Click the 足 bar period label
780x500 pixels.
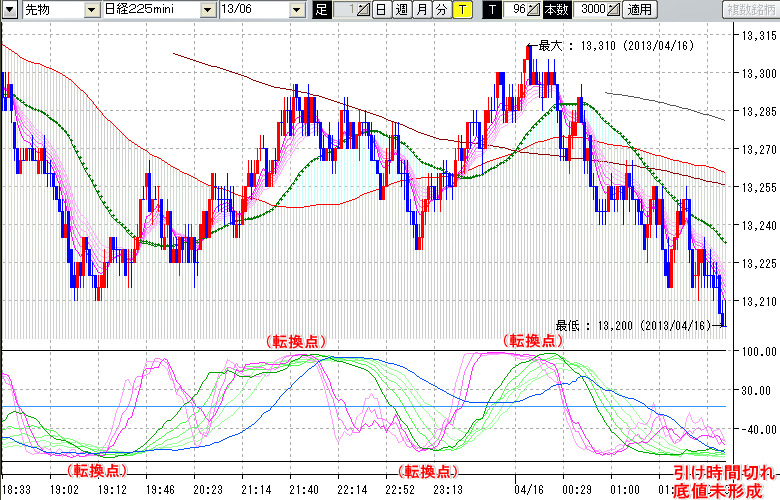coord(321,9)
